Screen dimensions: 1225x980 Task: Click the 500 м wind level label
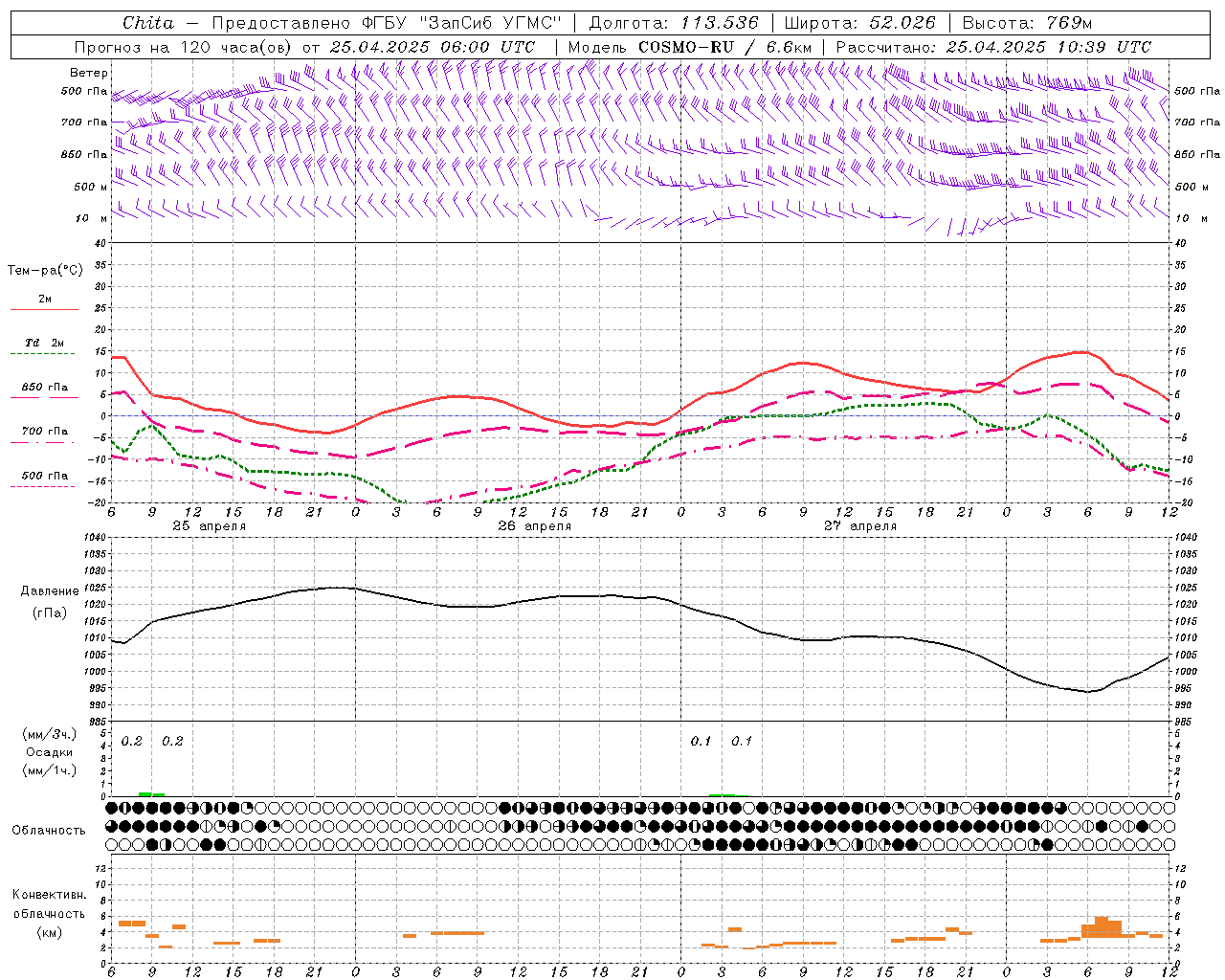tap(91, 187)
